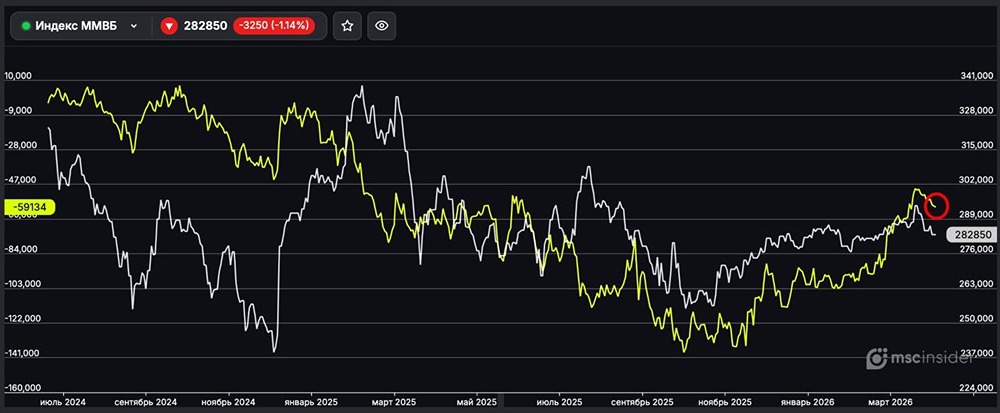The height and width of the screenshot is (413, 1000).
Task: Click the -3250 (-1.14%) change badge
Action: point(274,26)
